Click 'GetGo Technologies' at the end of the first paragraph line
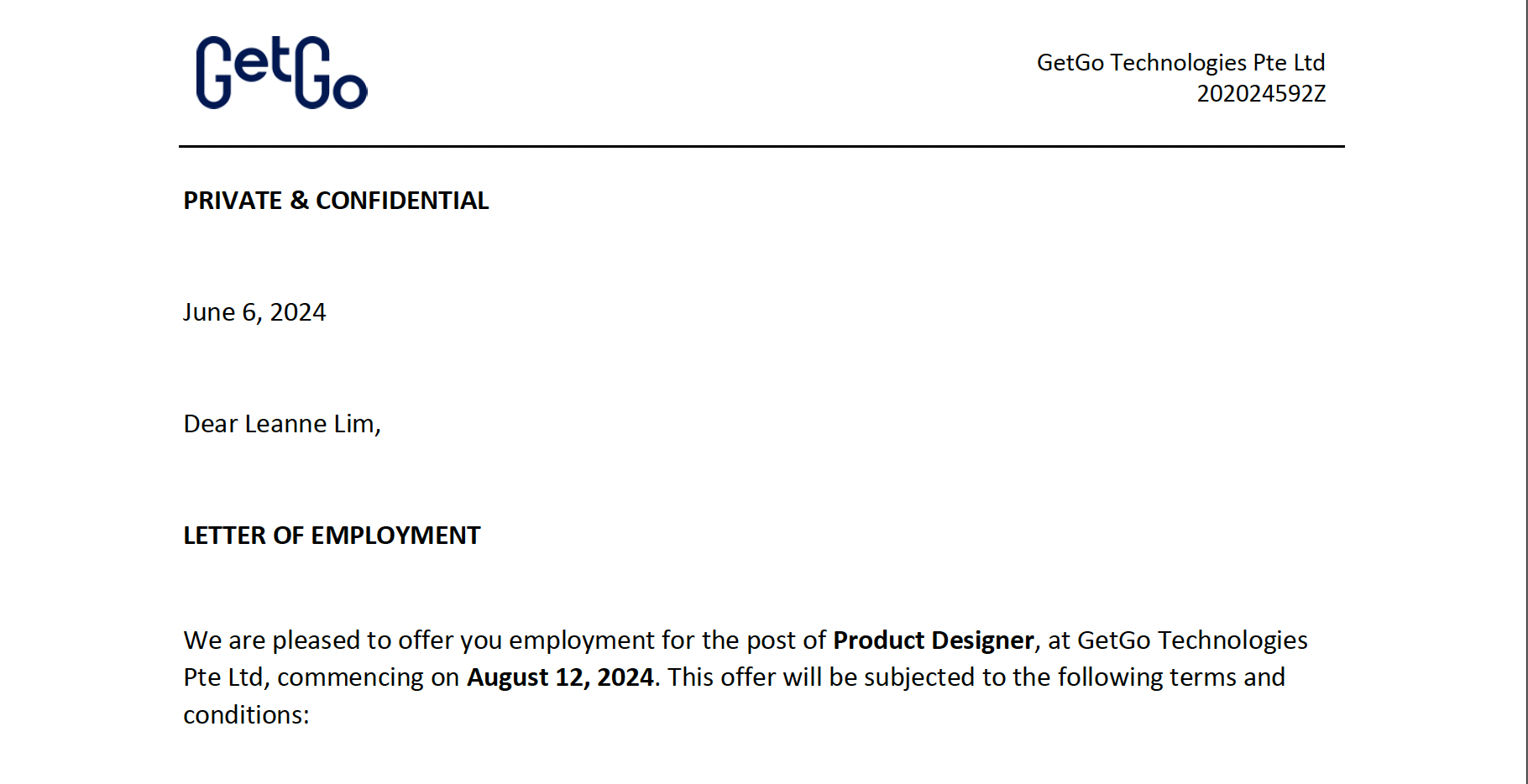 click(x=1192, y=640)
